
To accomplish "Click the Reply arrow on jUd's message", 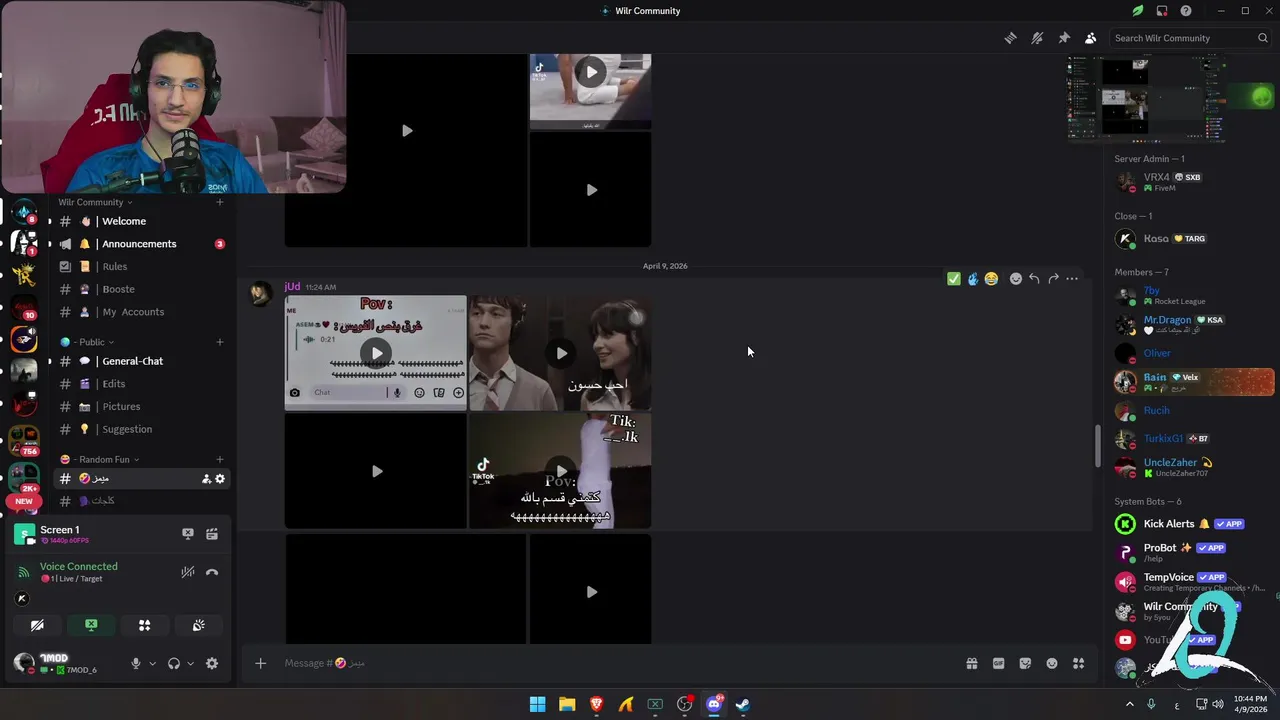I will 1034,279.
